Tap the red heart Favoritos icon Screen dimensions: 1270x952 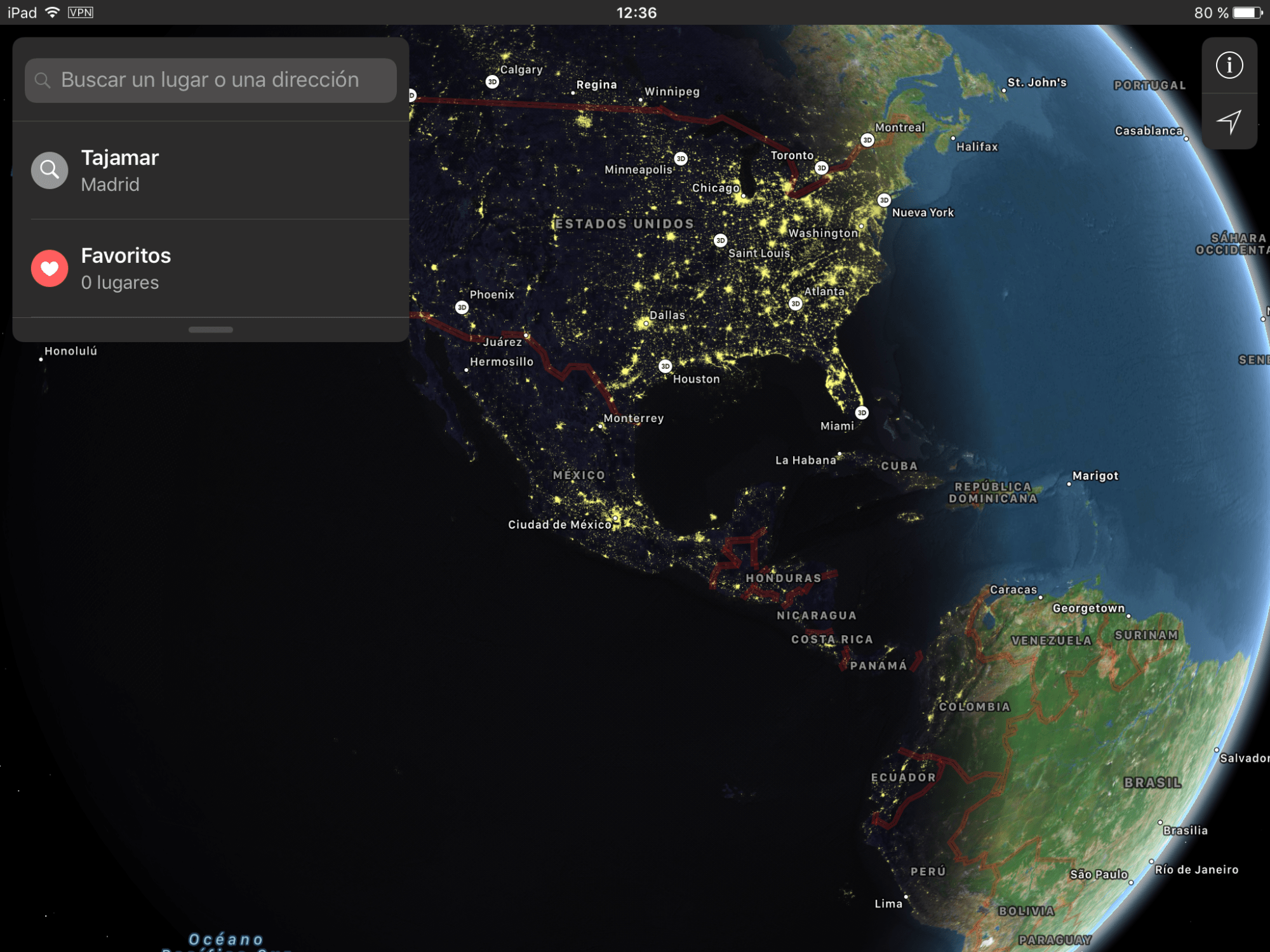point(50,268)
